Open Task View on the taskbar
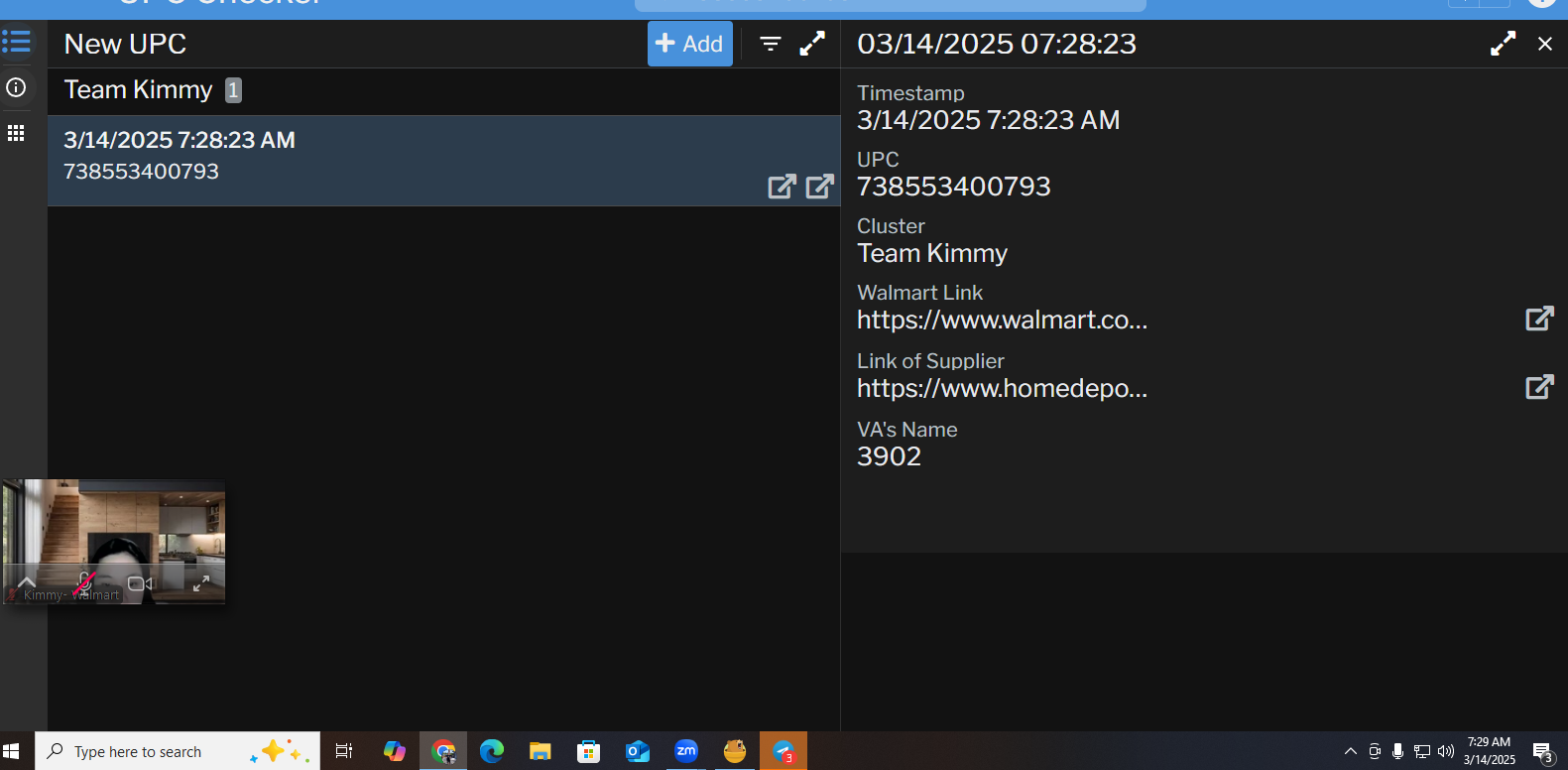Viewport: 1568px width, 770px height. pyautogui.click(x=344, y=751)
